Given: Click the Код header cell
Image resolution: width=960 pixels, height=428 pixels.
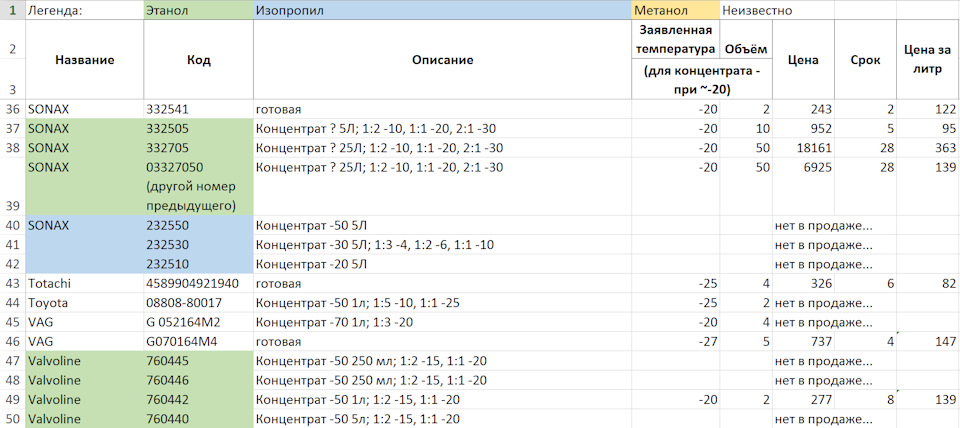Looking at the screenshot, I should (198, 60).
